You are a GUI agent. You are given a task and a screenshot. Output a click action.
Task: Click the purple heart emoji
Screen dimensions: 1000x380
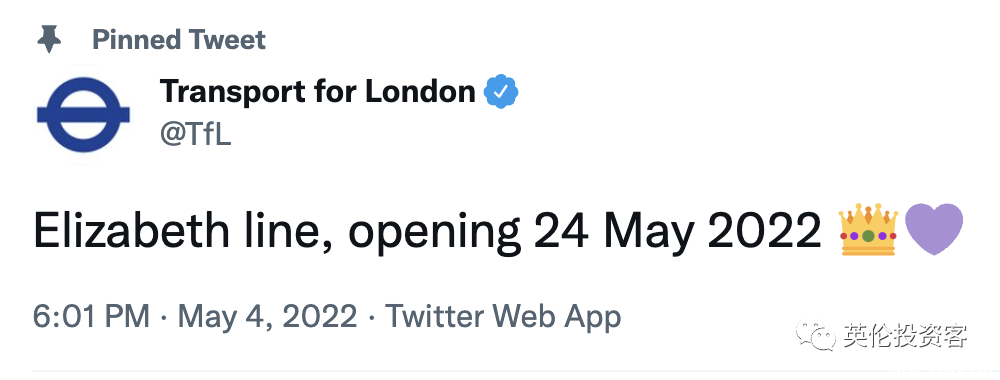click(x=934, y=230)
